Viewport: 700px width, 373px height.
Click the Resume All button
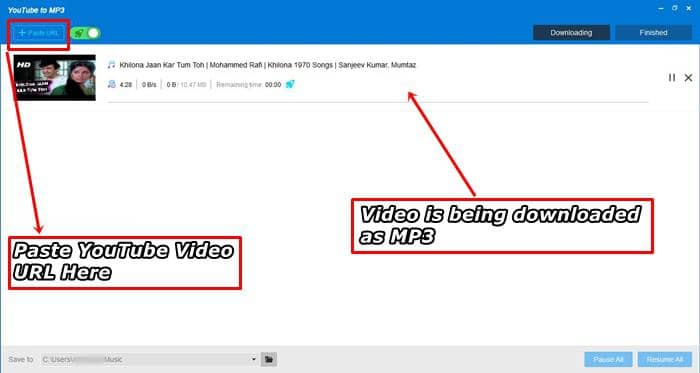[665, 359]
